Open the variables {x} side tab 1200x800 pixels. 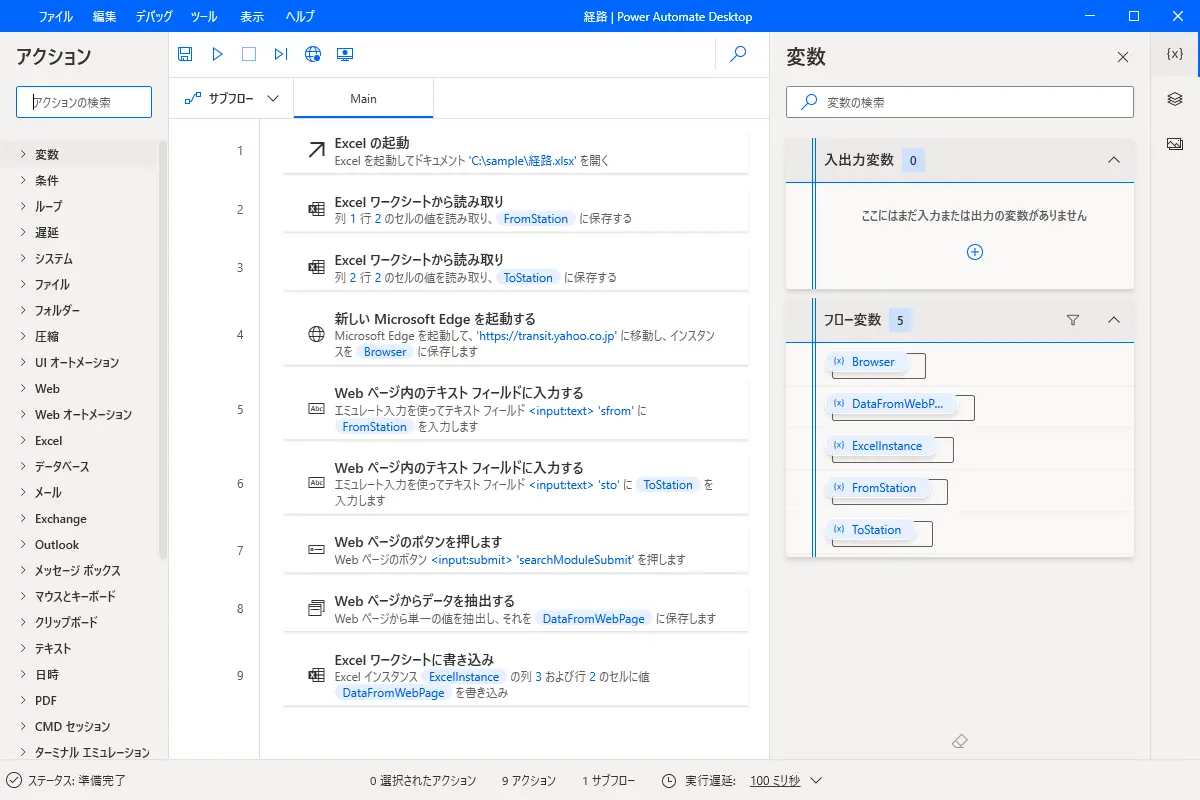(1175, 55)
